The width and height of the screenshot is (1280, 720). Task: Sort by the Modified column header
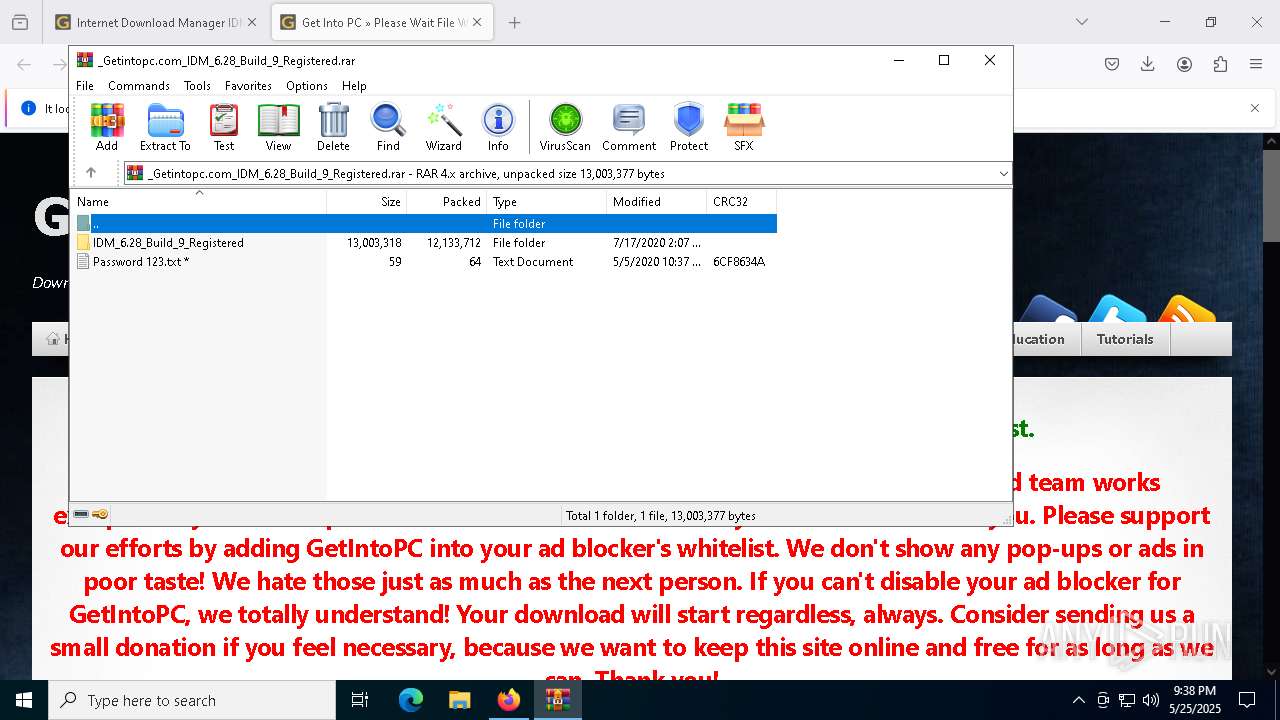coord(657,201)
